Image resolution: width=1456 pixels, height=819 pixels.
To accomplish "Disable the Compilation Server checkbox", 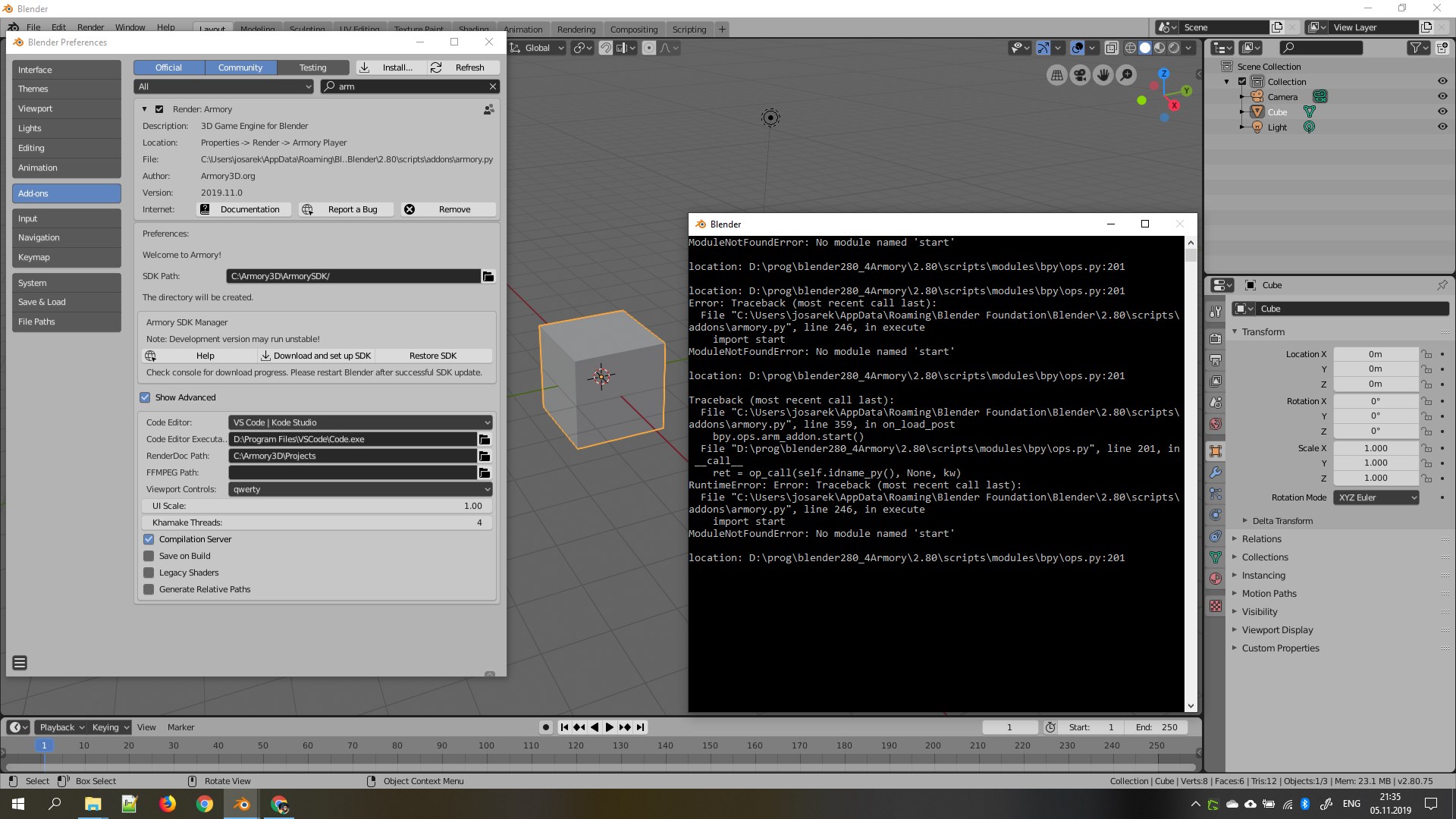I will pos(149,539).
